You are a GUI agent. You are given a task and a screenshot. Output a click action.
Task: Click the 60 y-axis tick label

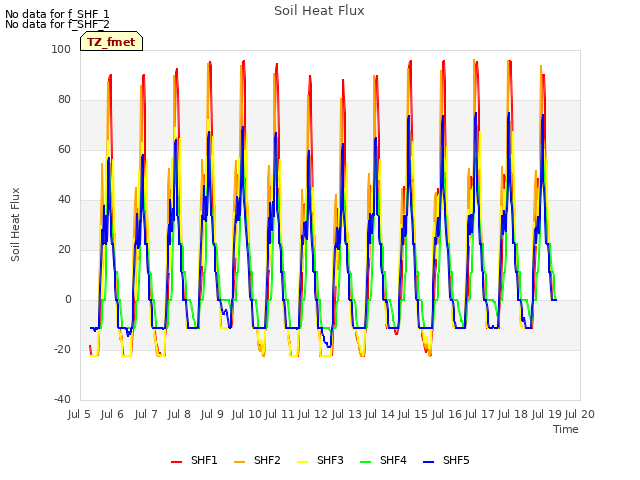(64, 149)
